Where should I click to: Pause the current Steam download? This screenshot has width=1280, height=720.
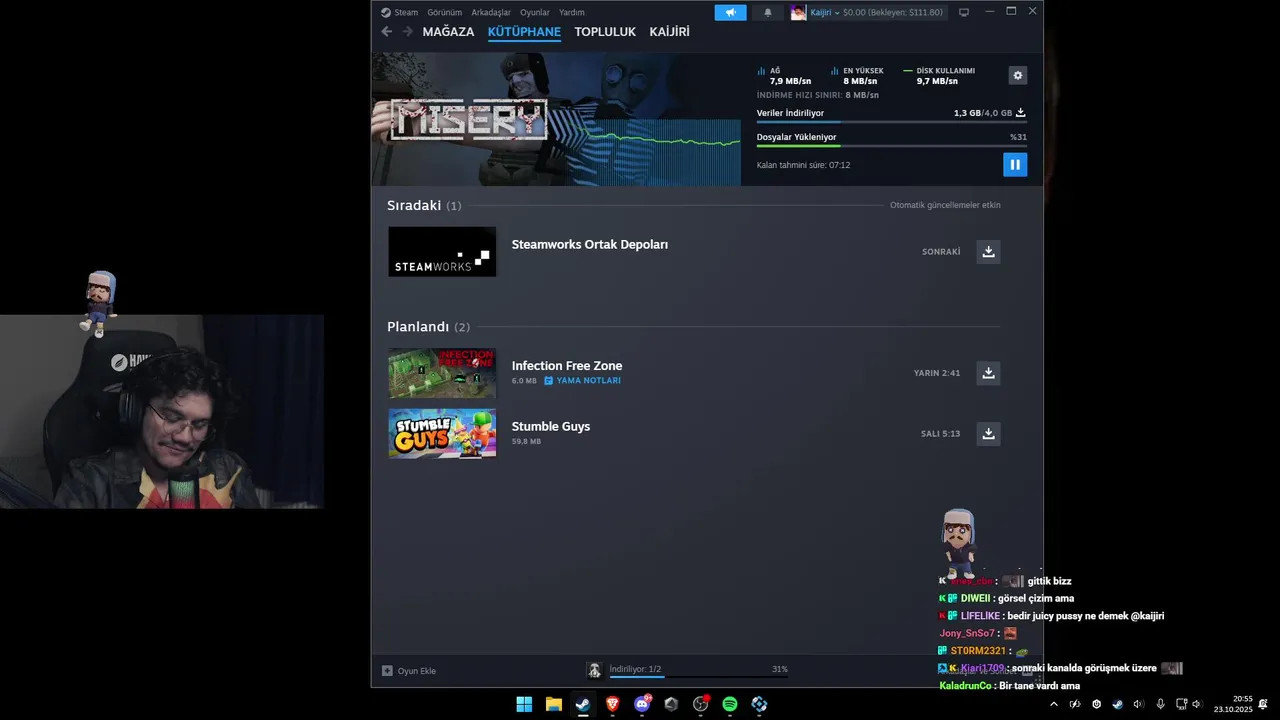pyautogui.click(x=1015, y=165)
